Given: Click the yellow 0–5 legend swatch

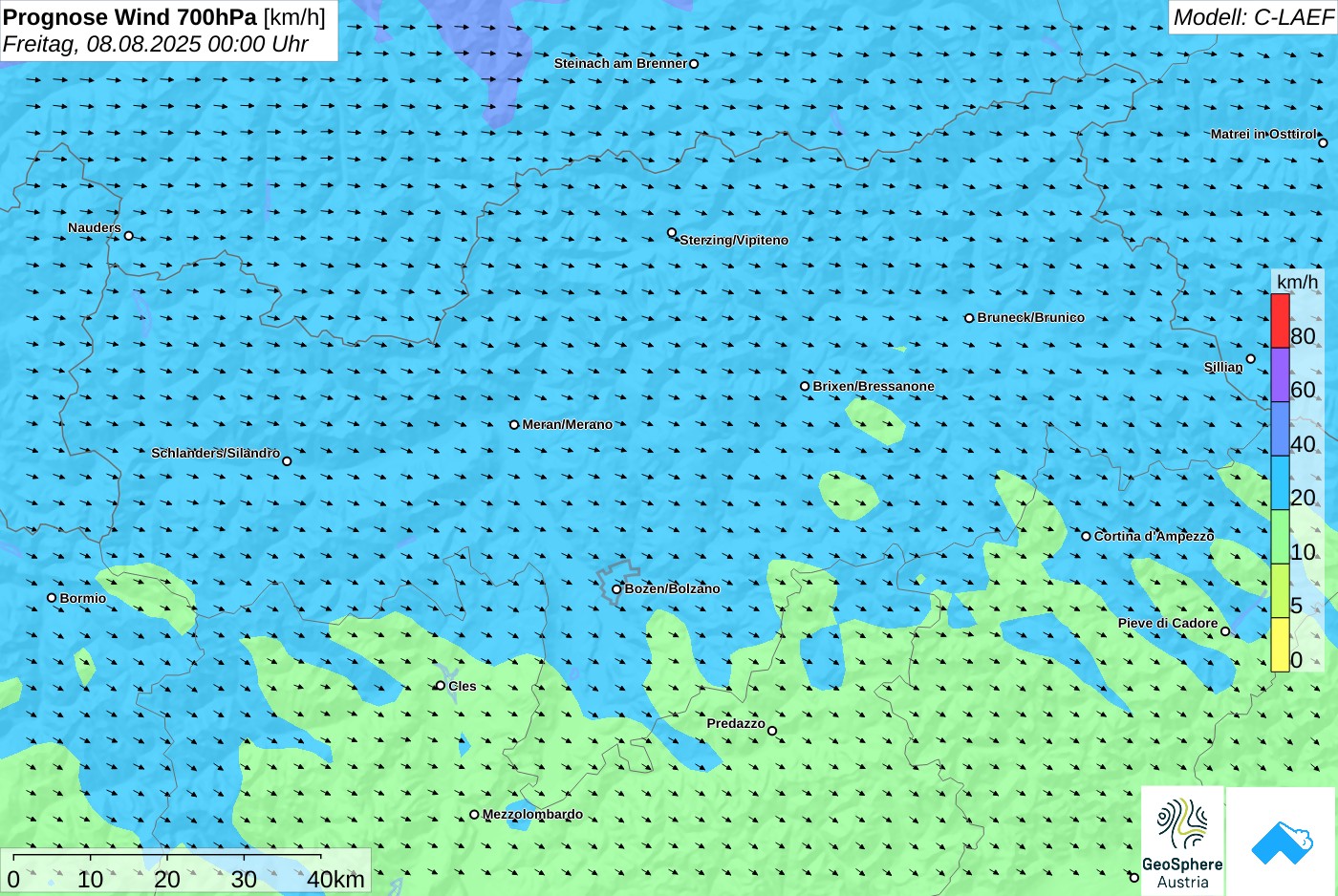Looking at the screenshot, I should pos(1280,645).
